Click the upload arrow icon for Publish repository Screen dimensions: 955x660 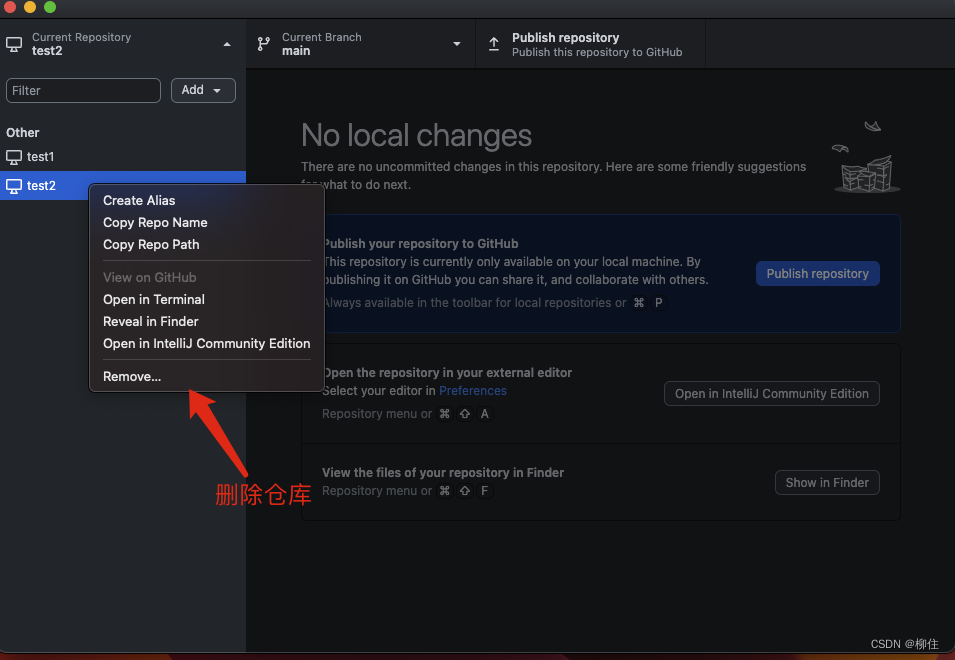[494, 44]
